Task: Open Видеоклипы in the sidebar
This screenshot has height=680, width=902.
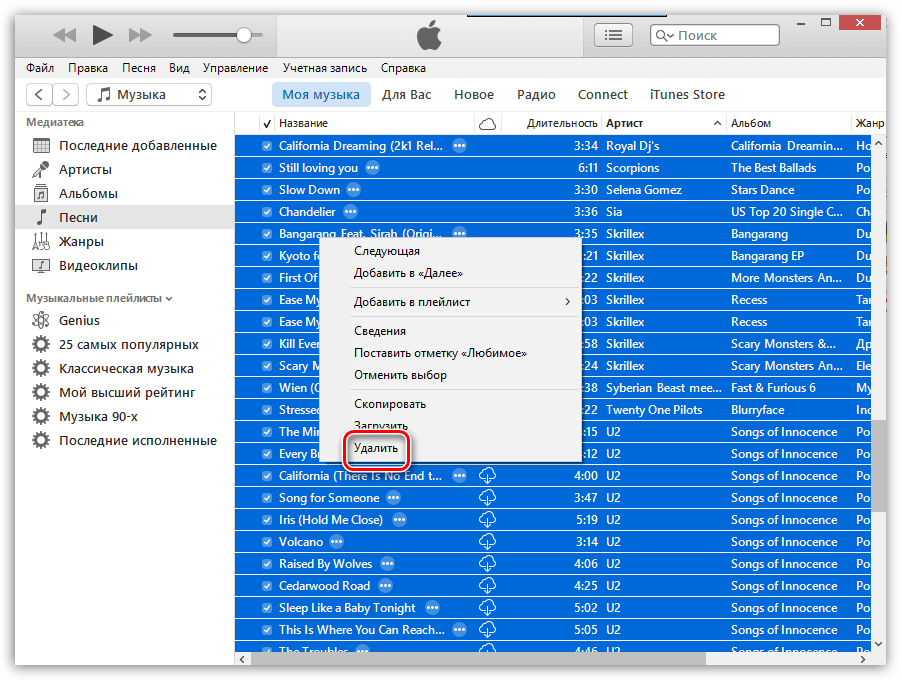Action: tap(124, 266)
